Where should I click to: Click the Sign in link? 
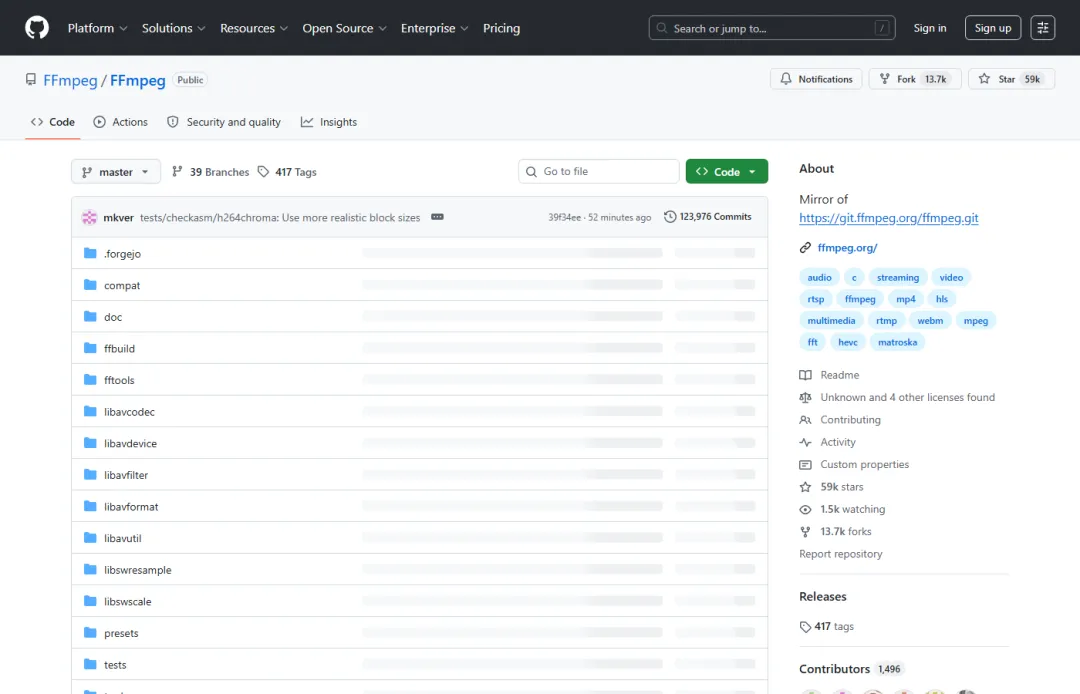(x=930, y=28)
